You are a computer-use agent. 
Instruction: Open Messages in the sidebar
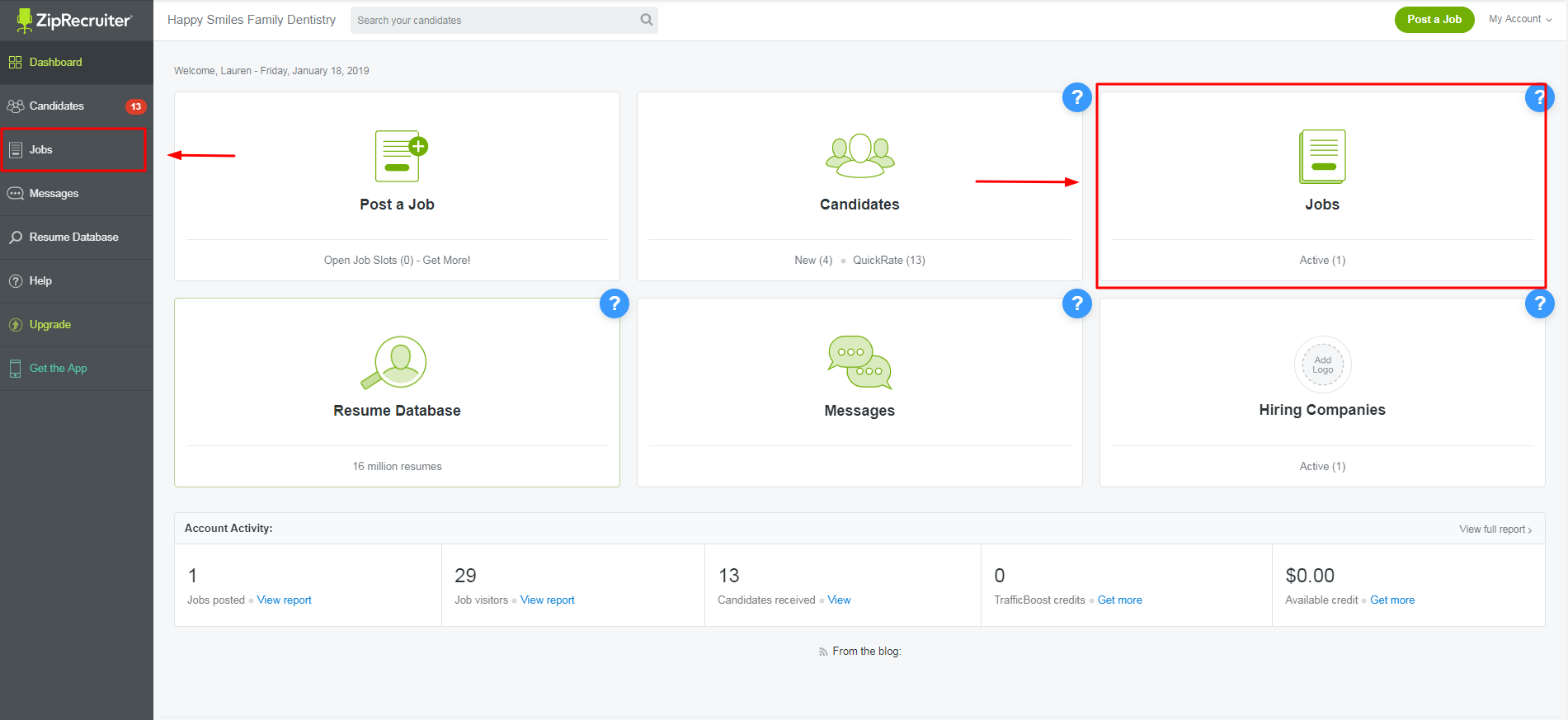[x=54, y=193]
